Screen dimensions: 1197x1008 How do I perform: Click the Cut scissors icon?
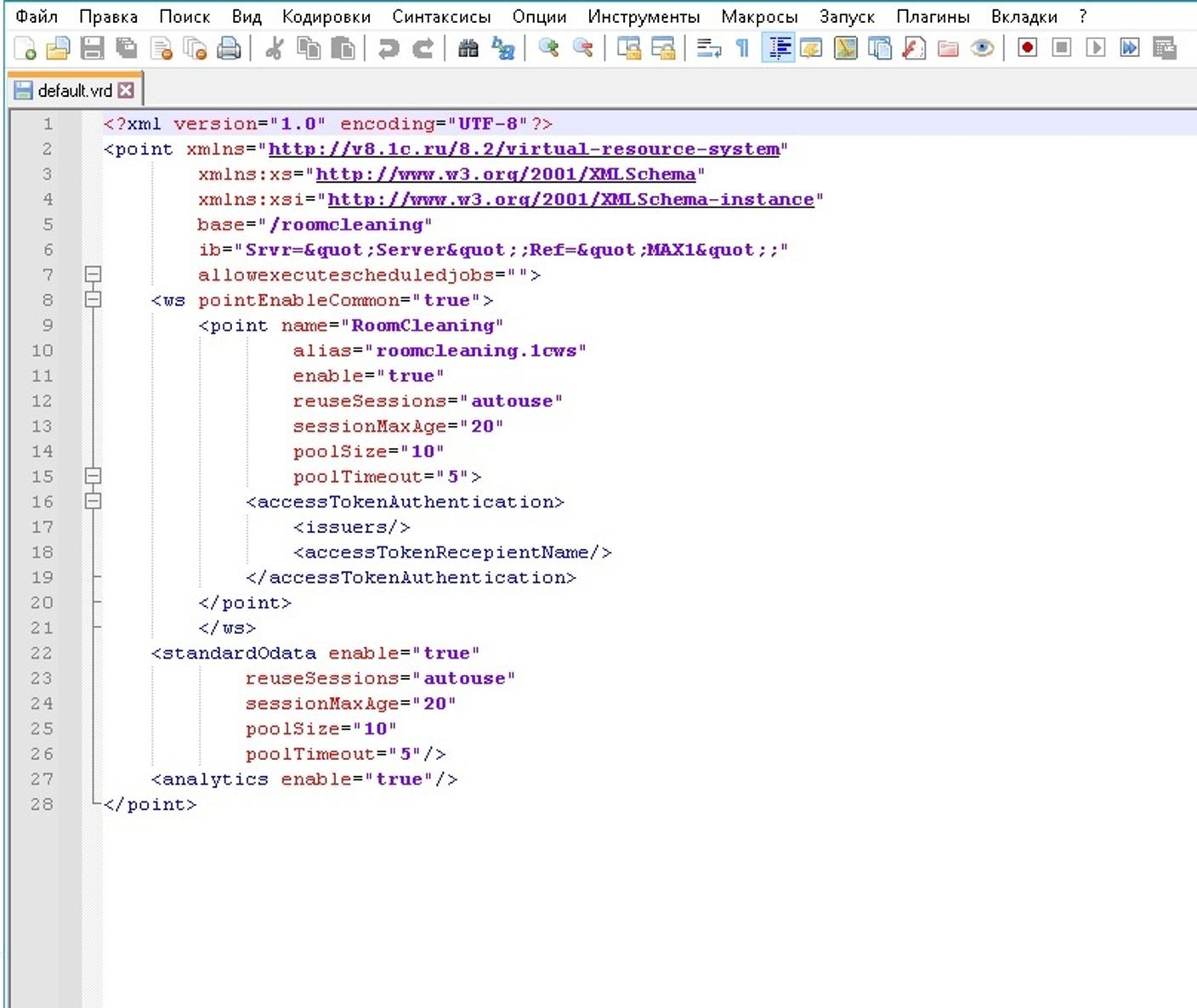(x=274, y=48)
